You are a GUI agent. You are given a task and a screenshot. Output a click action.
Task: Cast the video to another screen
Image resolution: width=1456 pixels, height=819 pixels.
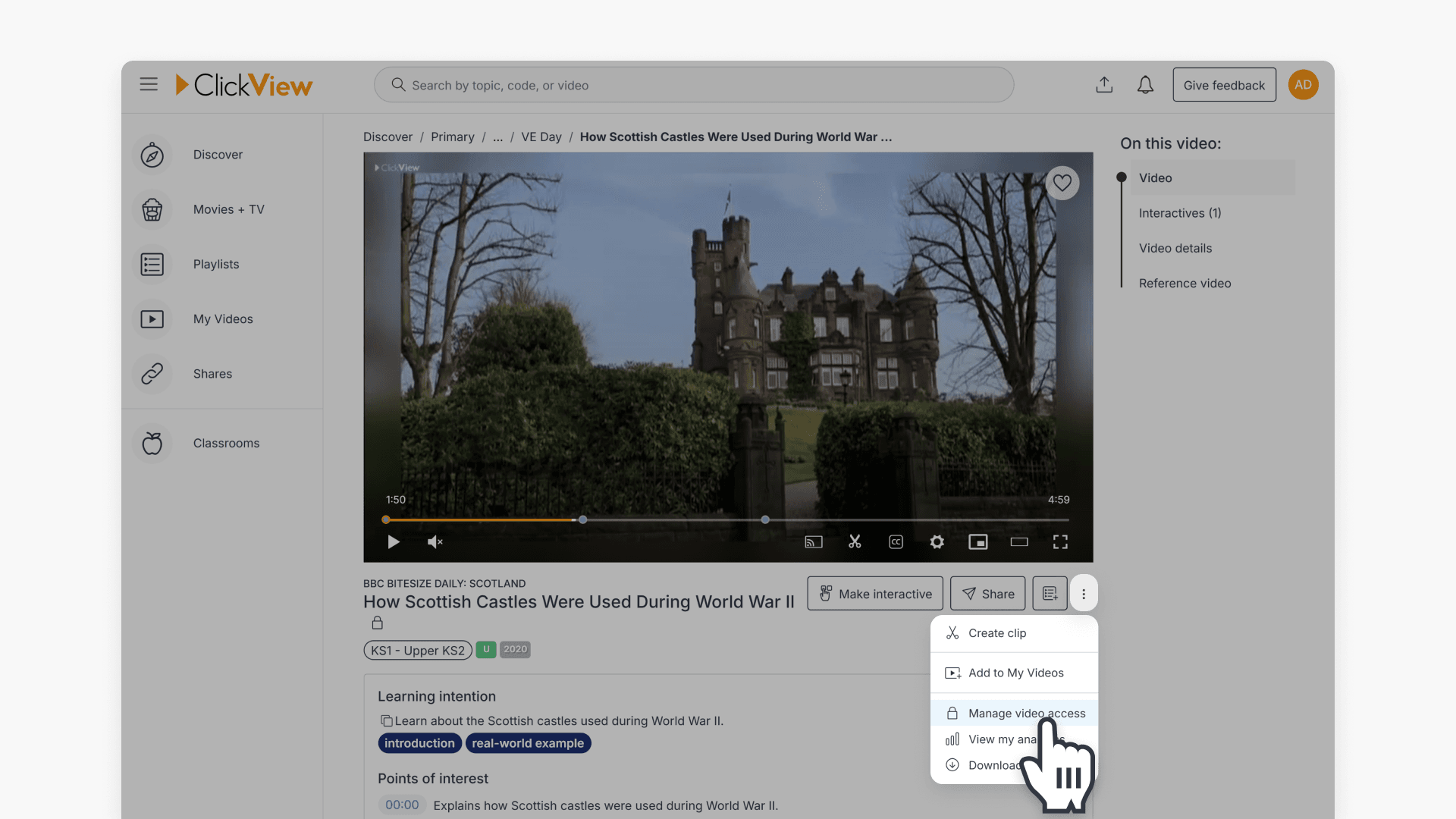(813, 541)
